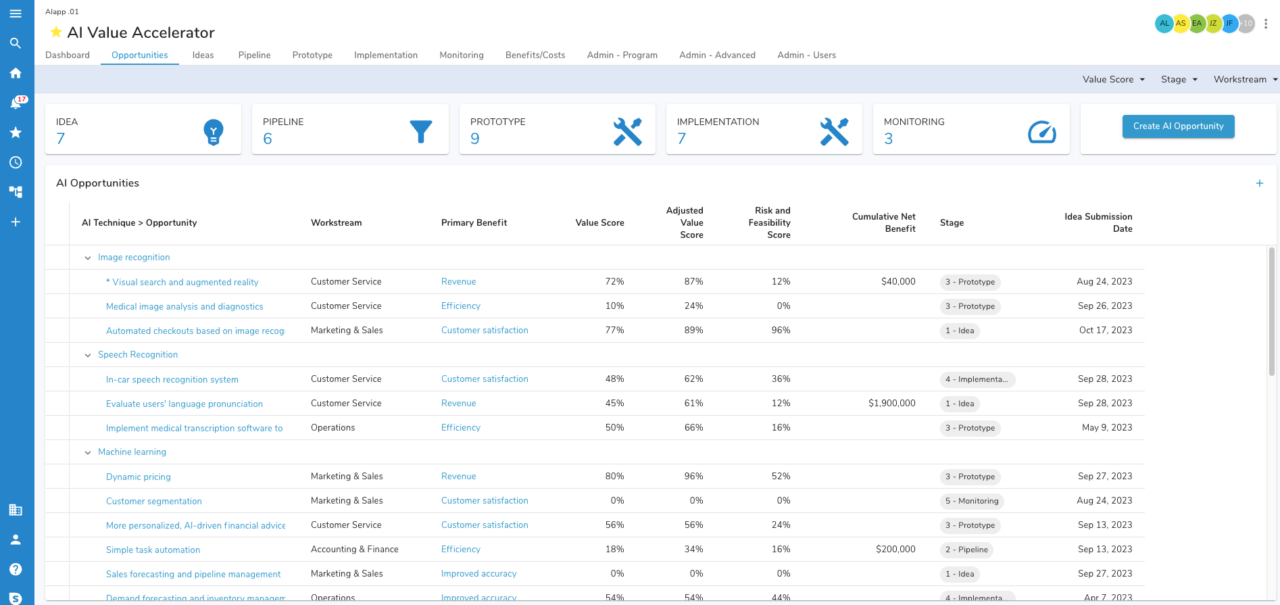Click the plus icon on AI Opportunities panel
The width and height of the screenshot is (1280, 605).
click(x=1259, y=184)
